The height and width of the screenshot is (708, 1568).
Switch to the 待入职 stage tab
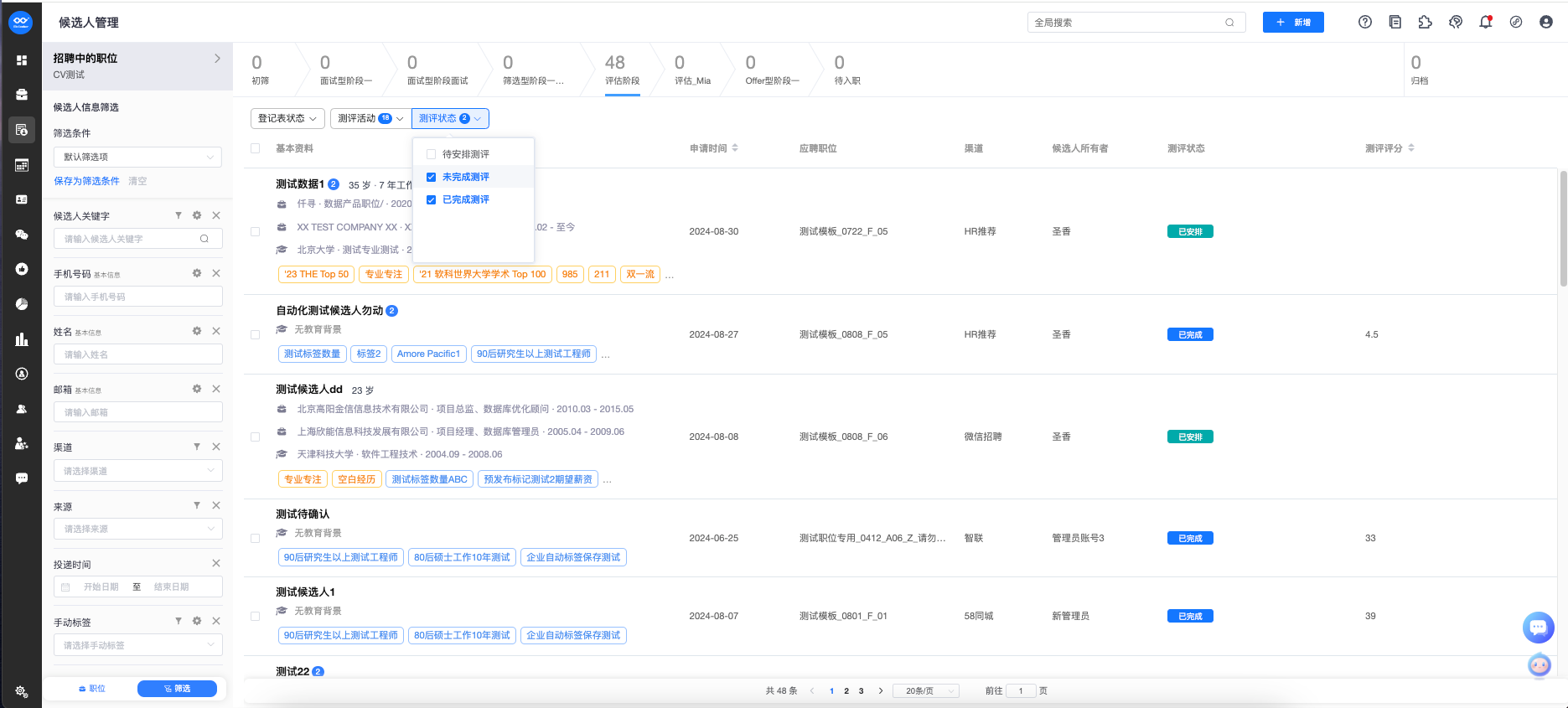click(x=847, y=70)
